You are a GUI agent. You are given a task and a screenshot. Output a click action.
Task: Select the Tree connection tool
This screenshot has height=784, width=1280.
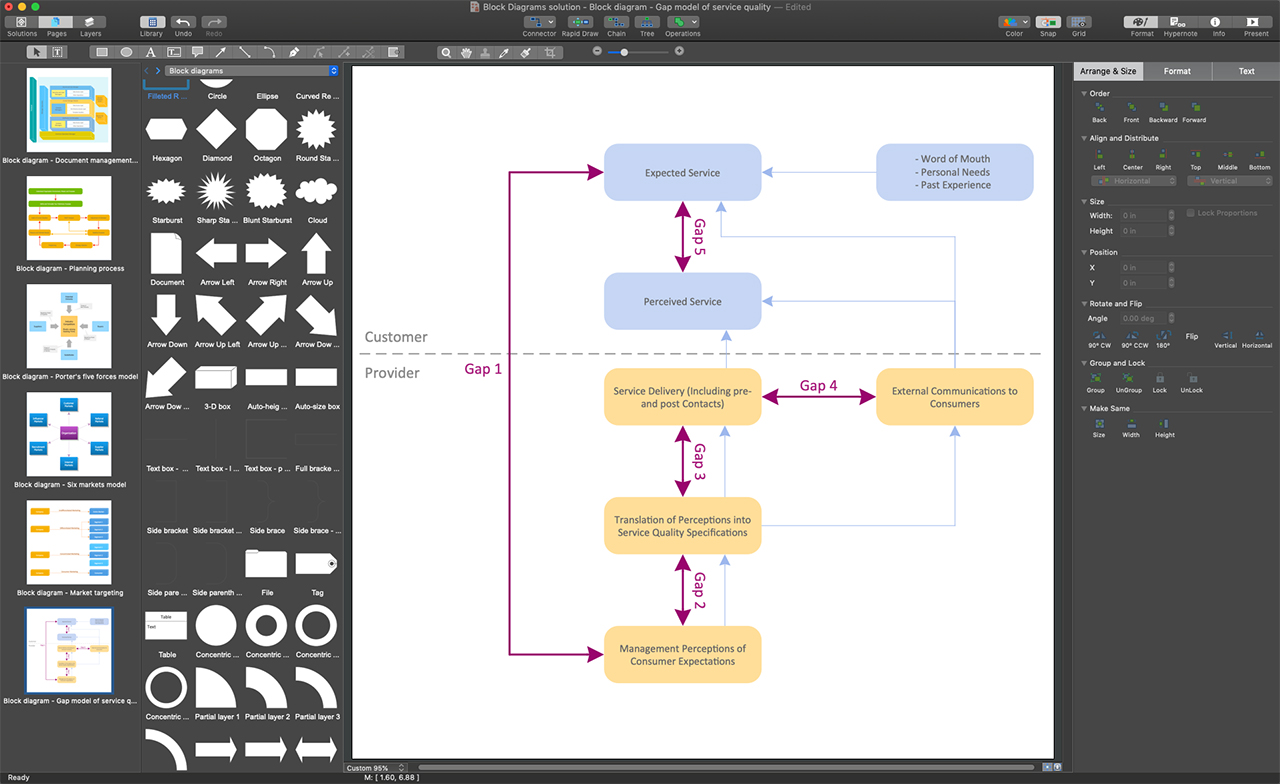pos(647,21)
